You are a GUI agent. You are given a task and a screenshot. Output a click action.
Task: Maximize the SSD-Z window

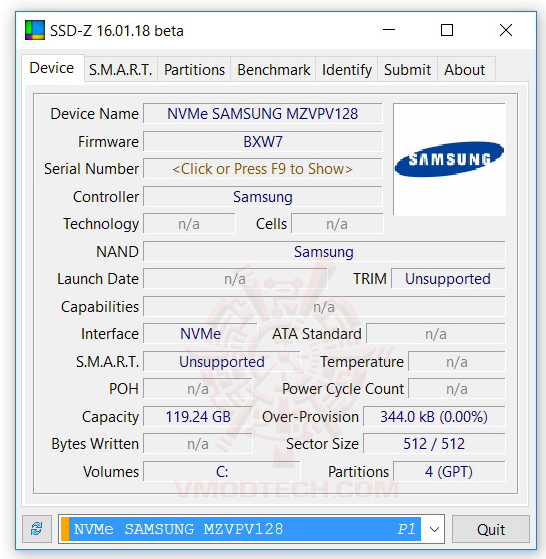click(447, 30)
